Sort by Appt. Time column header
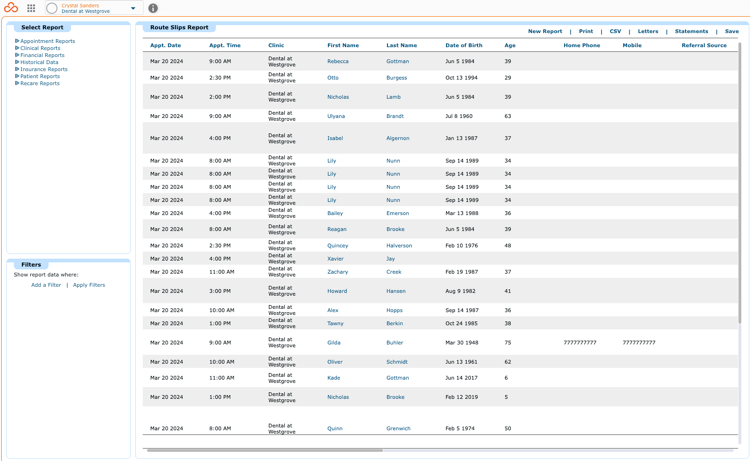Viewport: 750px width, 461px height. tap(225, 45)
